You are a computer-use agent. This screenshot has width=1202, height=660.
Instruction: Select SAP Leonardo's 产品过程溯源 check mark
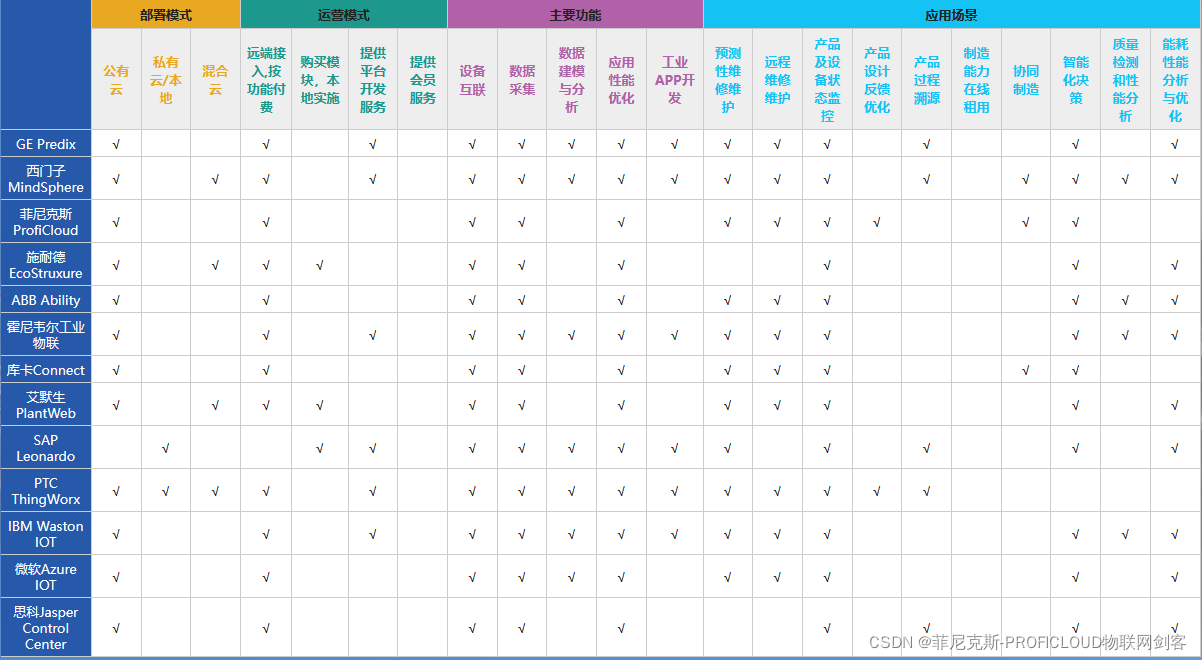pyautogui.click(x=927, y=449)
